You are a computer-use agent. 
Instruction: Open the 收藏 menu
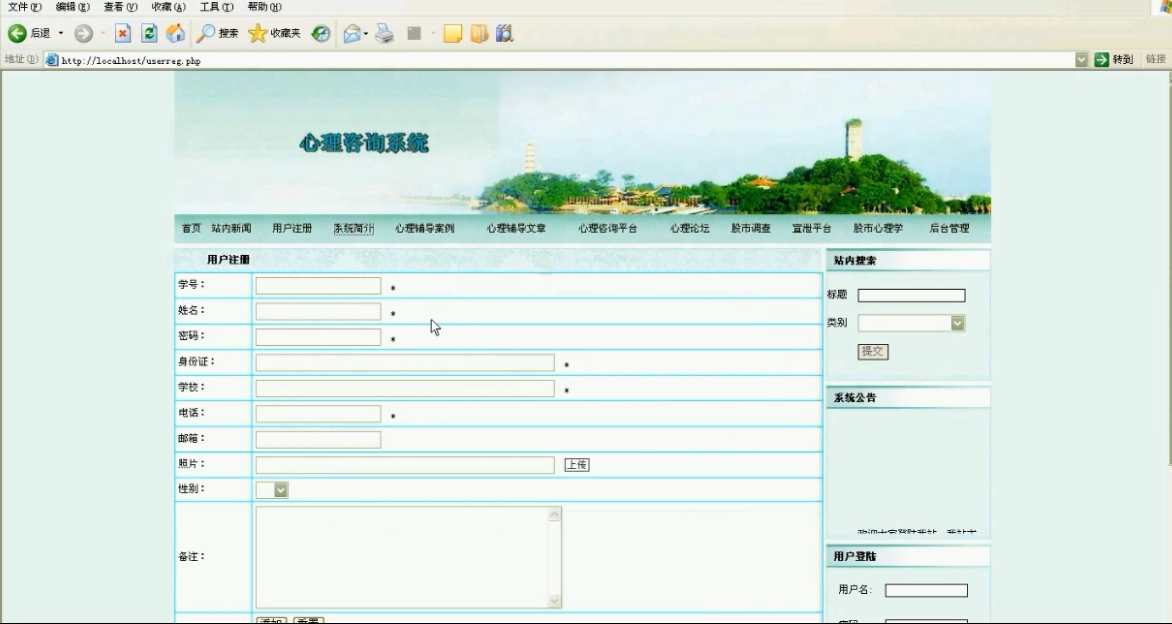point(168,7)
